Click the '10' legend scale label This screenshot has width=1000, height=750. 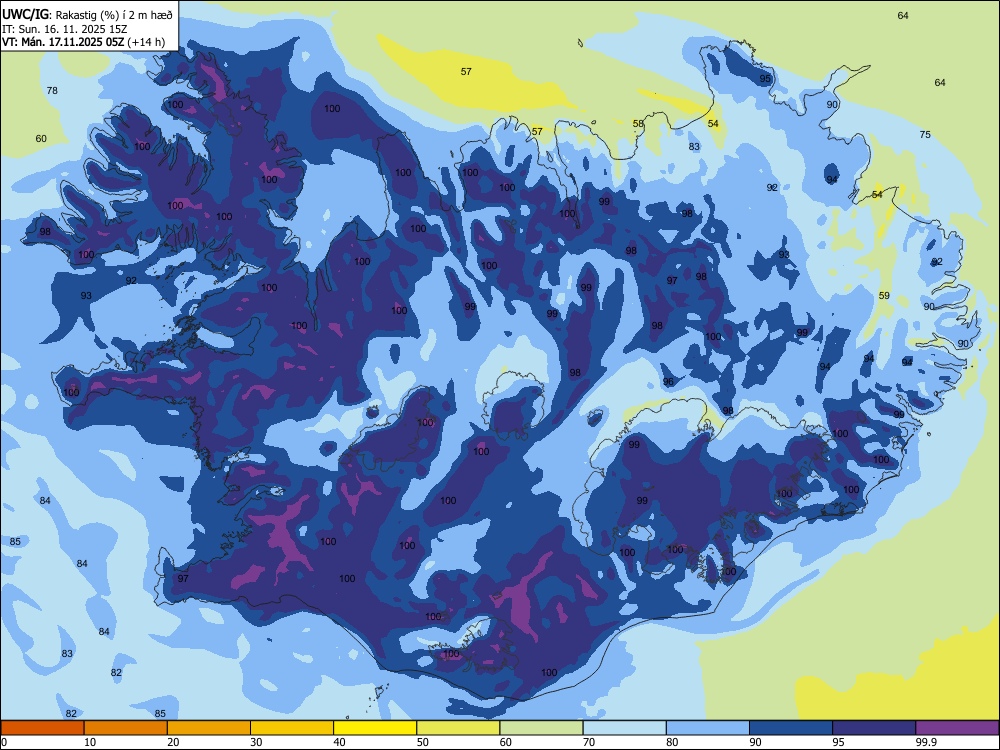pos(90,742)
